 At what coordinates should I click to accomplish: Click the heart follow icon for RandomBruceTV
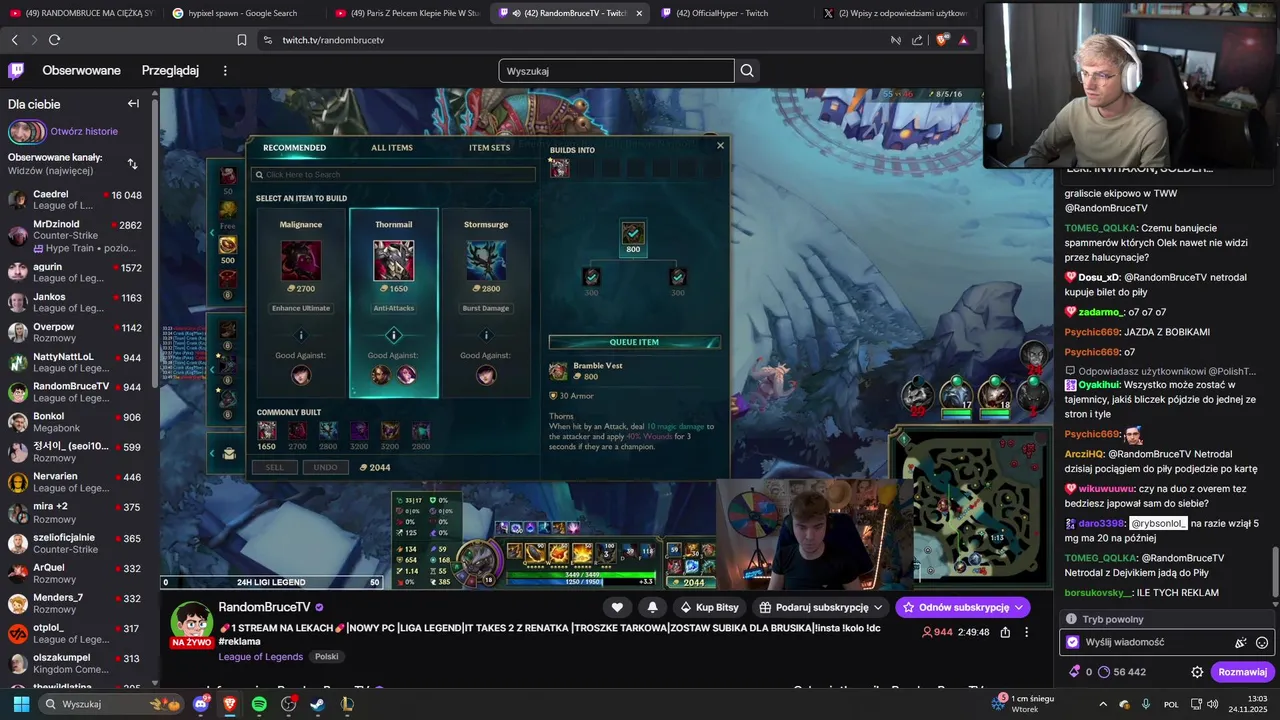tap(617, 607)
